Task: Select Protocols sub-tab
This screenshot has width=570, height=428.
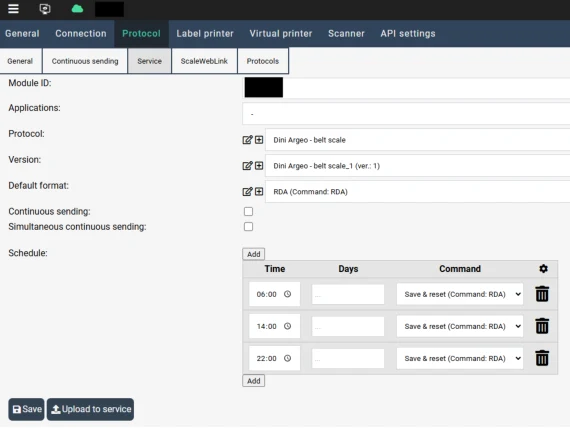Action: (263, 61)
